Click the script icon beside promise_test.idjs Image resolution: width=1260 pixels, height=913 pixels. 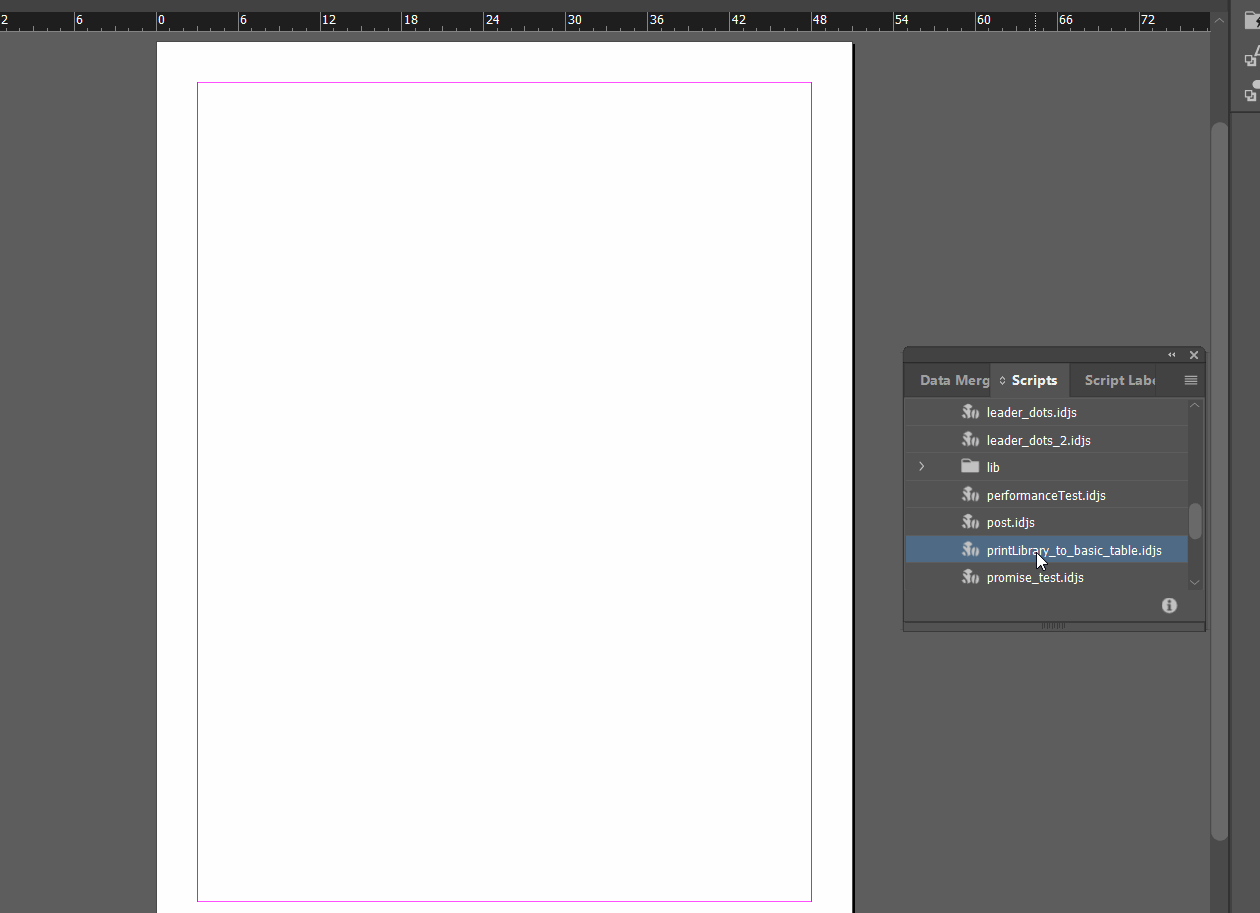(970, 578)
